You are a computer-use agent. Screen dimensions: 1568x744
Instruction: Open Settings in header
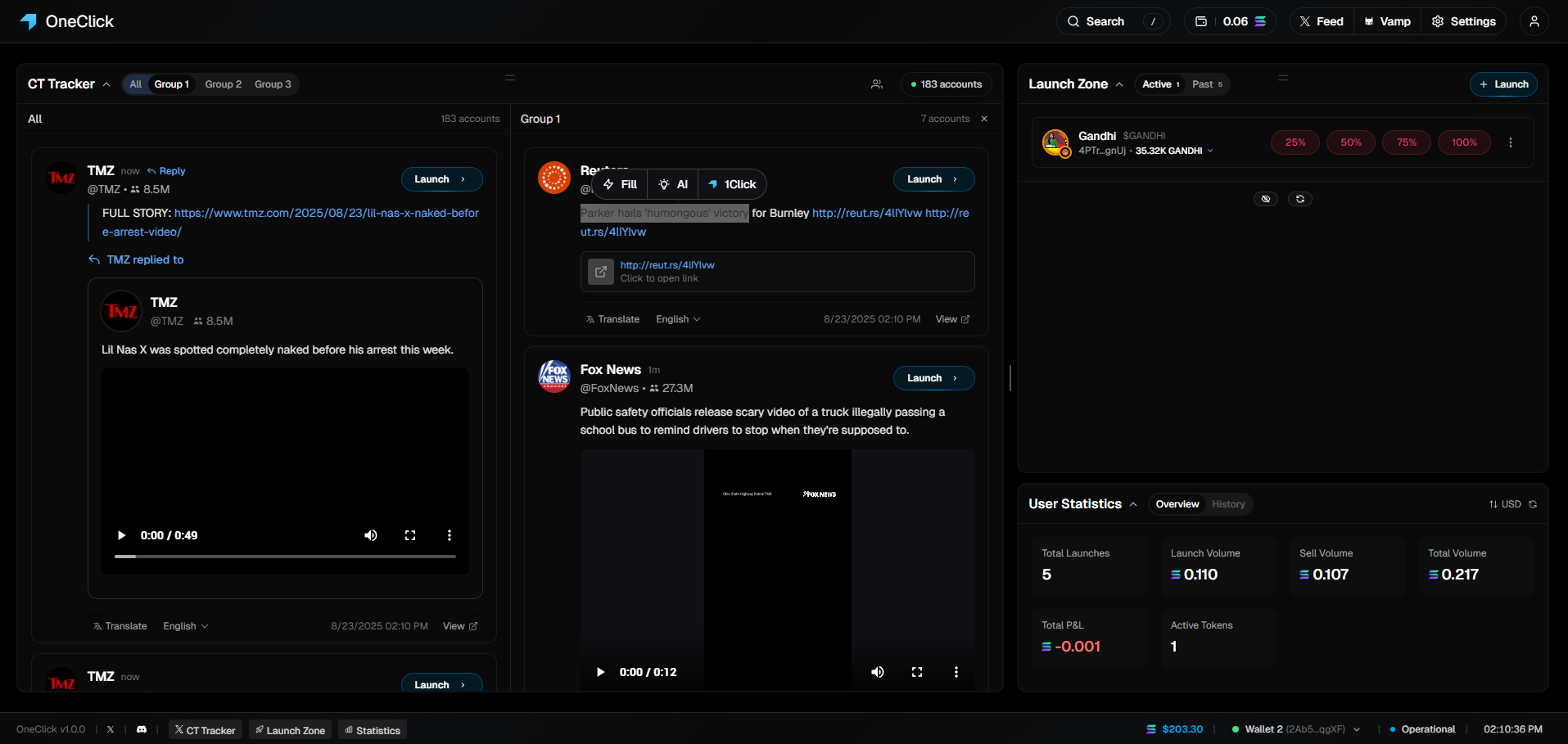coord(1463,21)
